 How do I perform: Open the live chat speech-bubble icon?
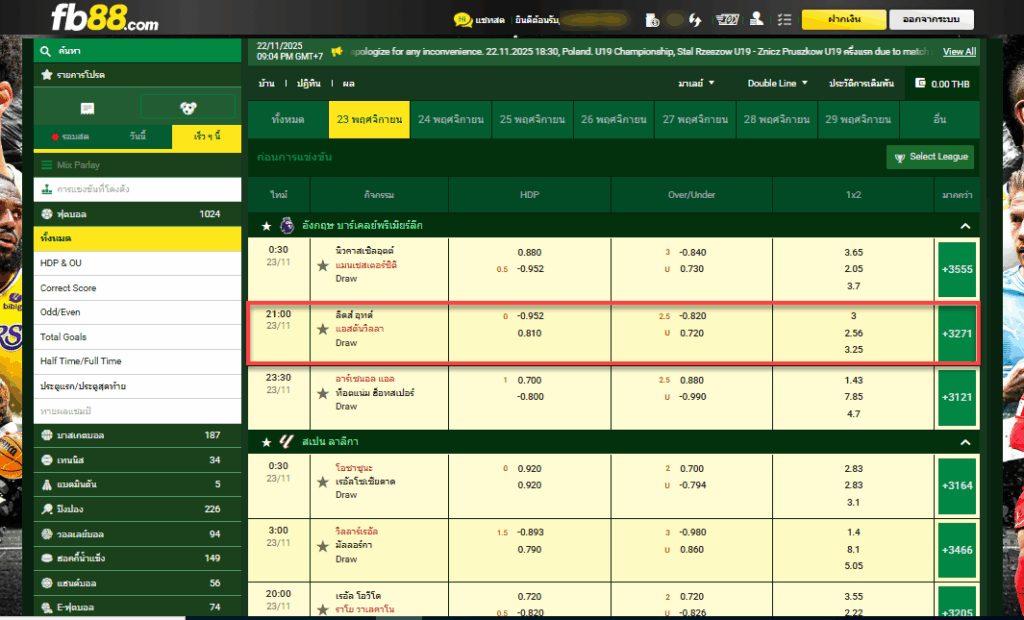463,20
